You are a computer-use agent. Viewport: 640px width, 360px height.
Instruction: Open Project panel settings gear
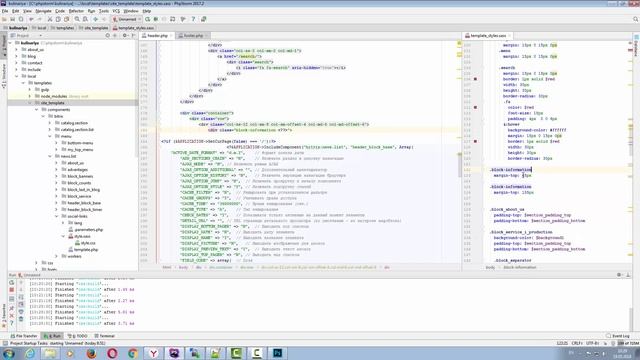124,36
